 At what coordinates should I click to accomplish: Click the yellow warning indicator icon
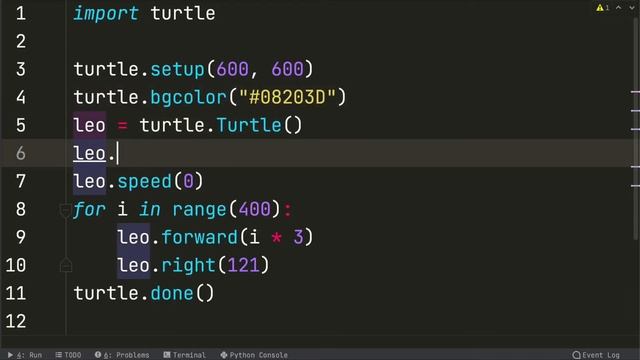pos(600,8)
